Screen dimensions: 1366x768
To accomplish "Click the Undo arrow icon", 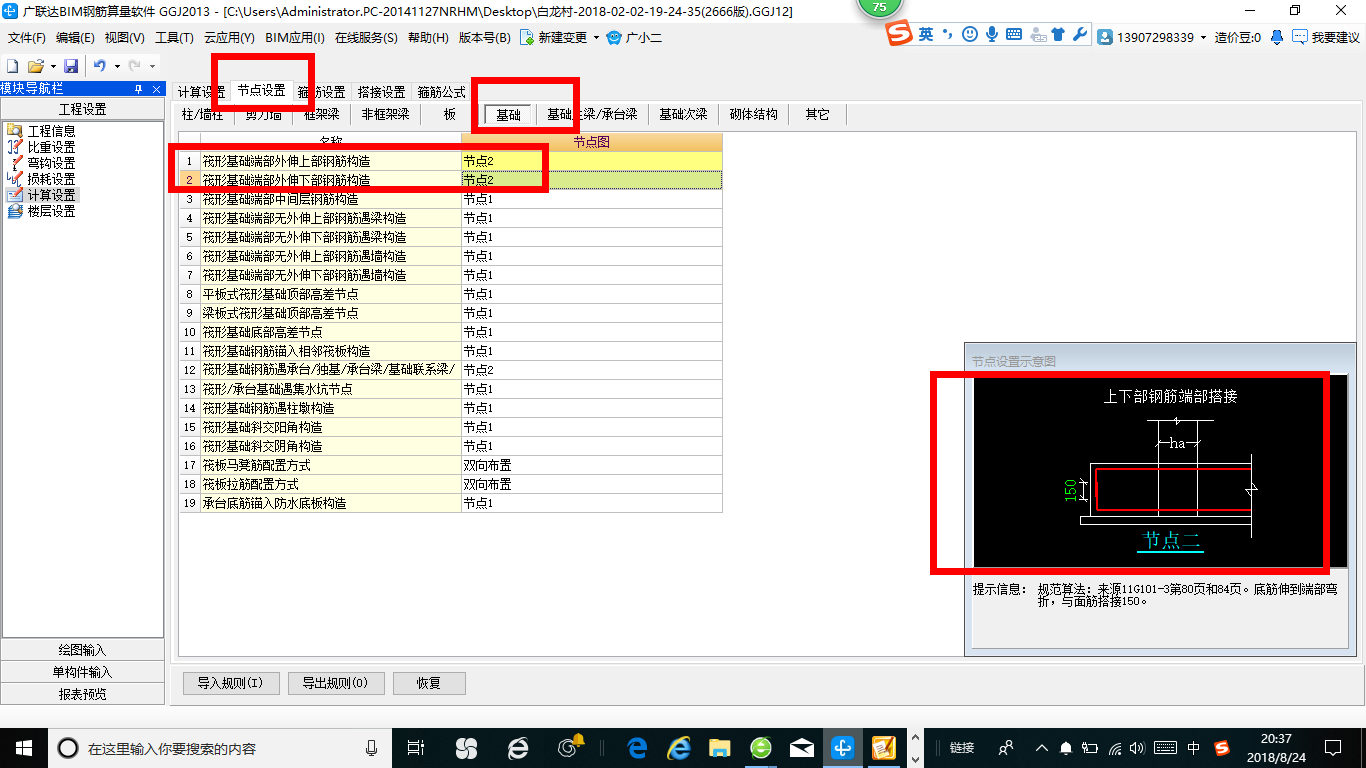I will (x=100, y=65).
